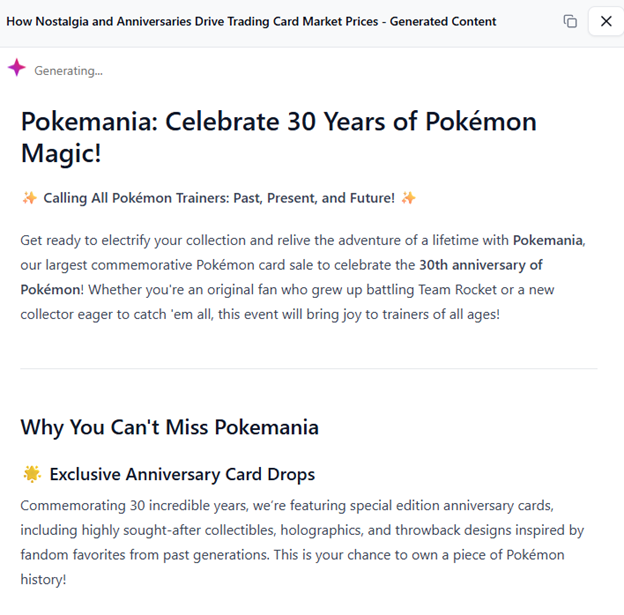Click the horizontal divider line
Viewport: 624px width, 615px height.
pos(309,368)
